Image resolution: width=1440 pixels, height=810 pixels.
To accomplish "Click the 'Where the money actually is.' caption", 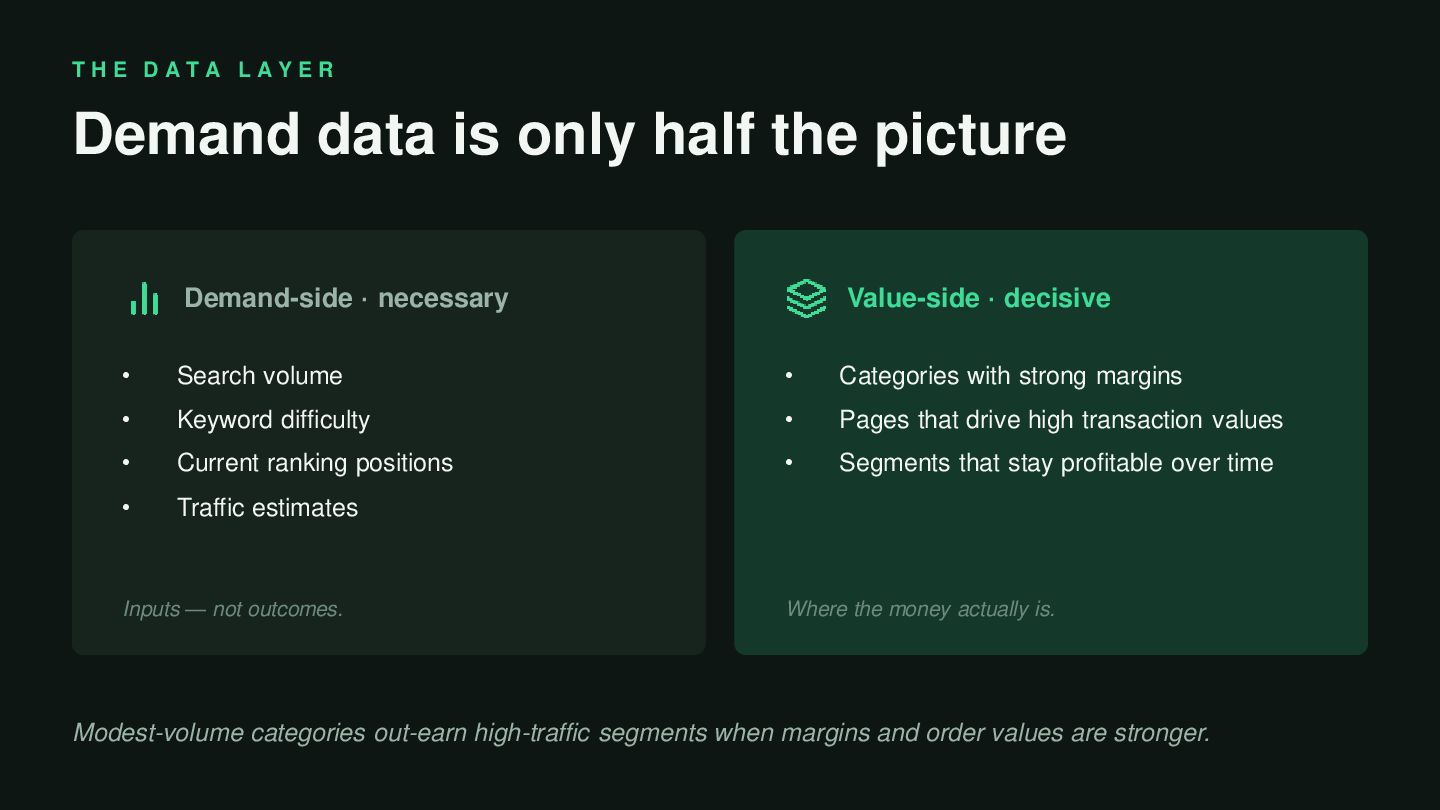I will pyautogui.click(x=920, y=609).
